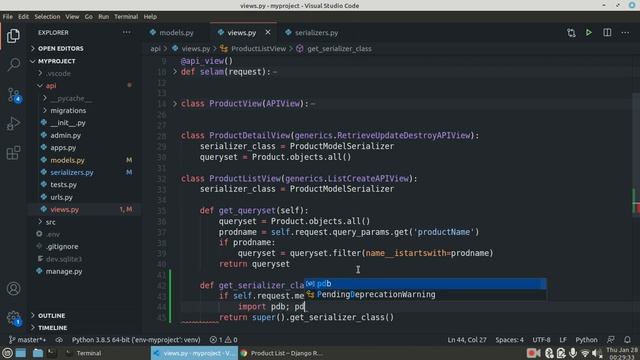Screen dimensions: 640x360
Task: Open the File menu
Action: (x=7, y=17)
